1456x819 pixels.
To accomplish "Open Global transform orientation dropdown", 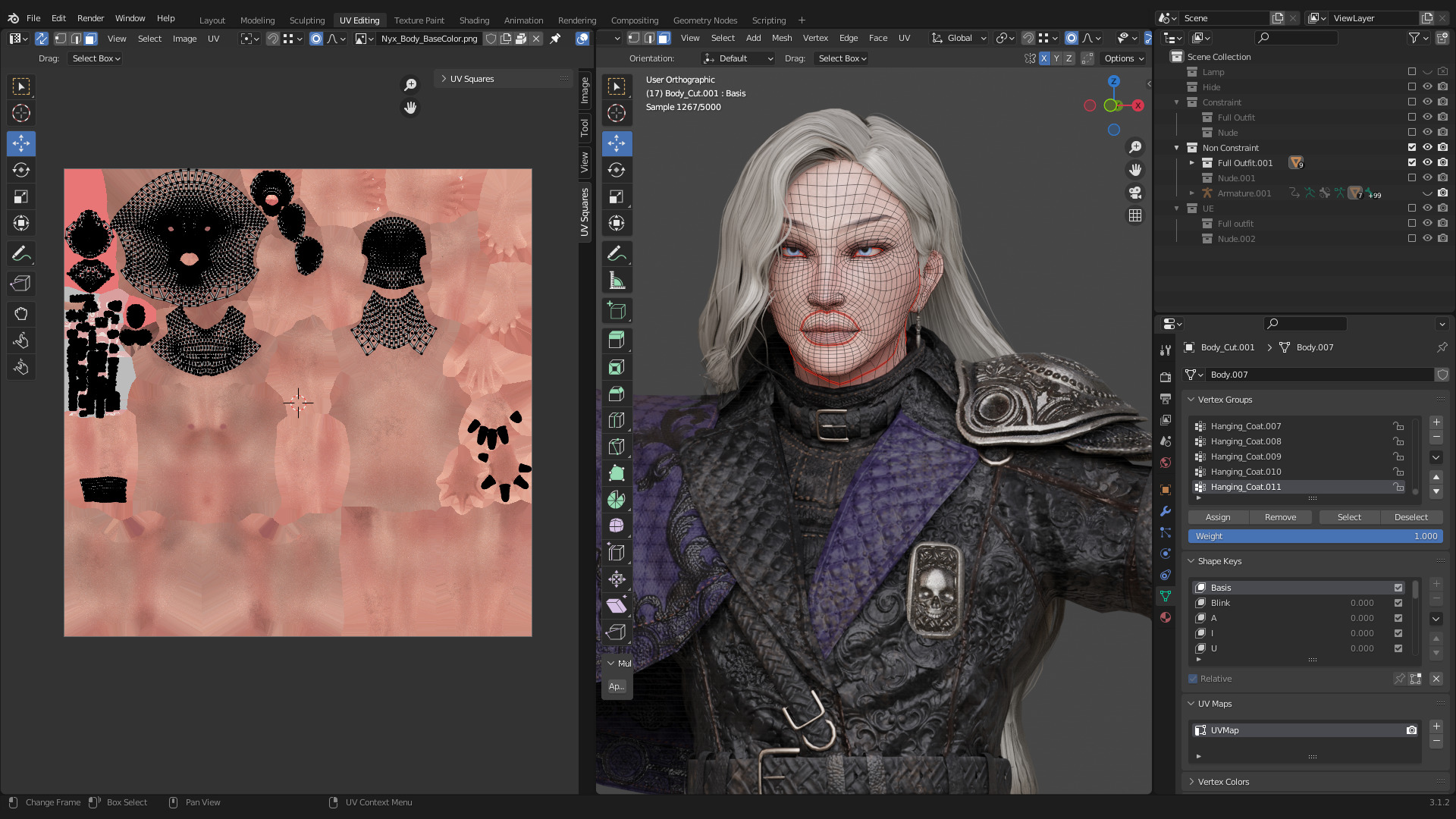I will tap(959, 38).
